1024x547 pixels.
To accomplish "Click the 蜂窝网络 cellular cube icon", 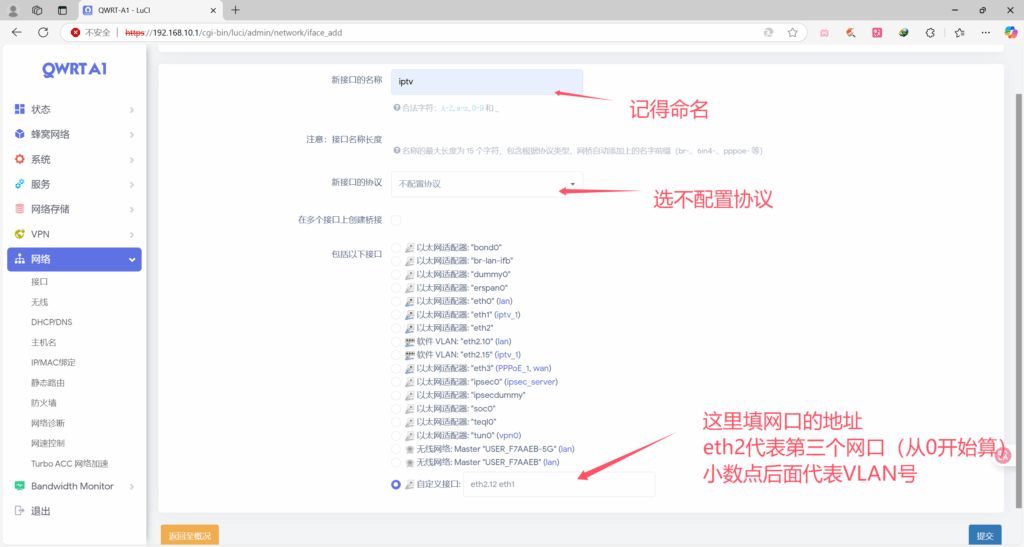I will point(20,134).
